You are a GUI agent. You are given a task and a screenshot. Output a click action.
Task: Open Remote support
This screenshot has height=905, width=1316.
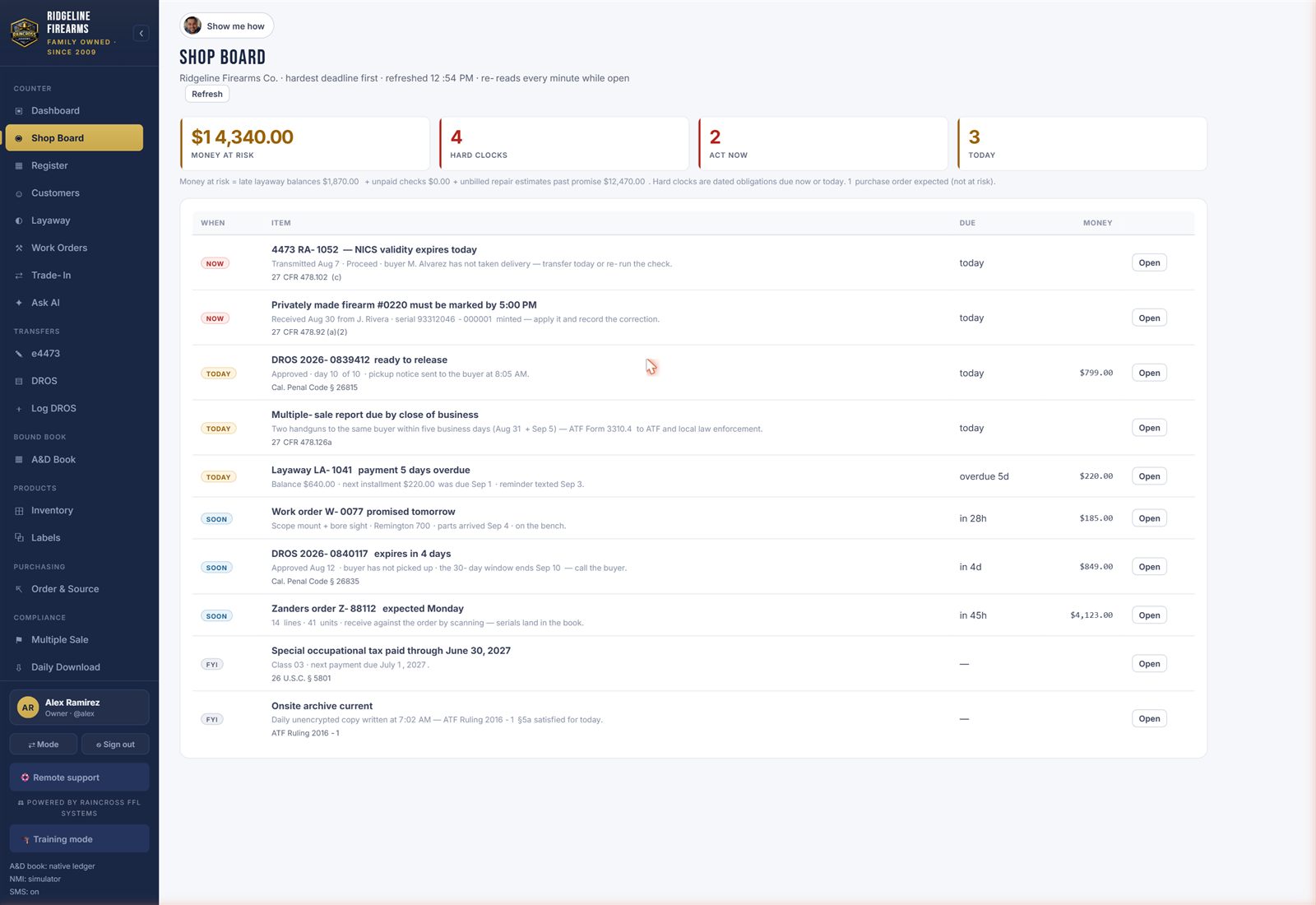[79, 777]
